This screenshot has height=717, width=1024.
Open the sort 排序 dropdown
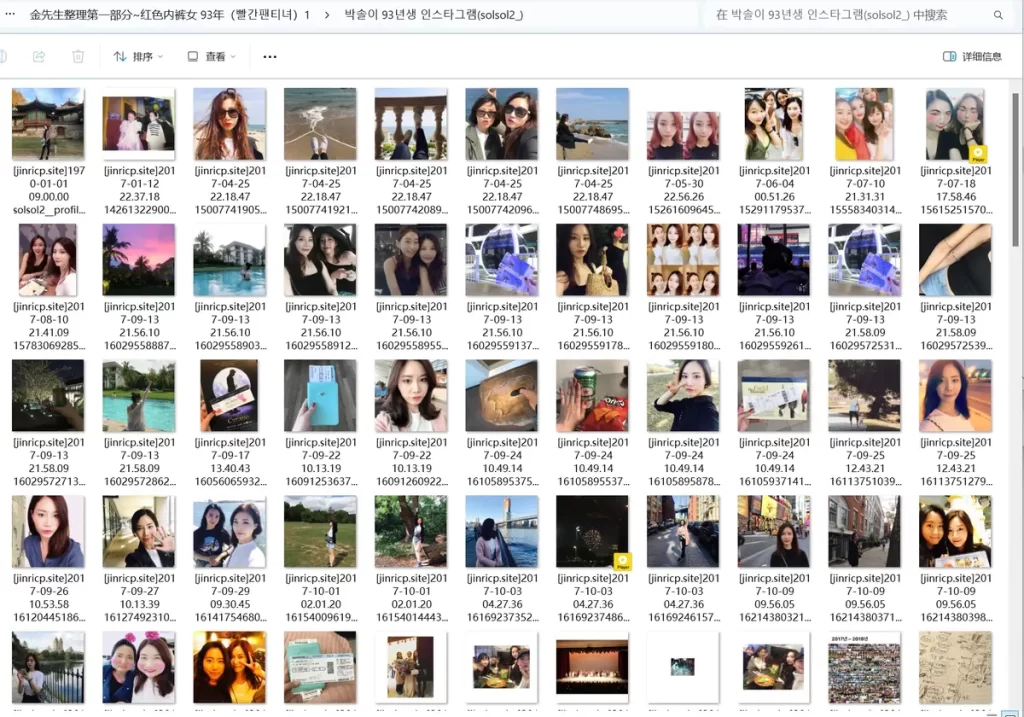(x=138, y=57)
